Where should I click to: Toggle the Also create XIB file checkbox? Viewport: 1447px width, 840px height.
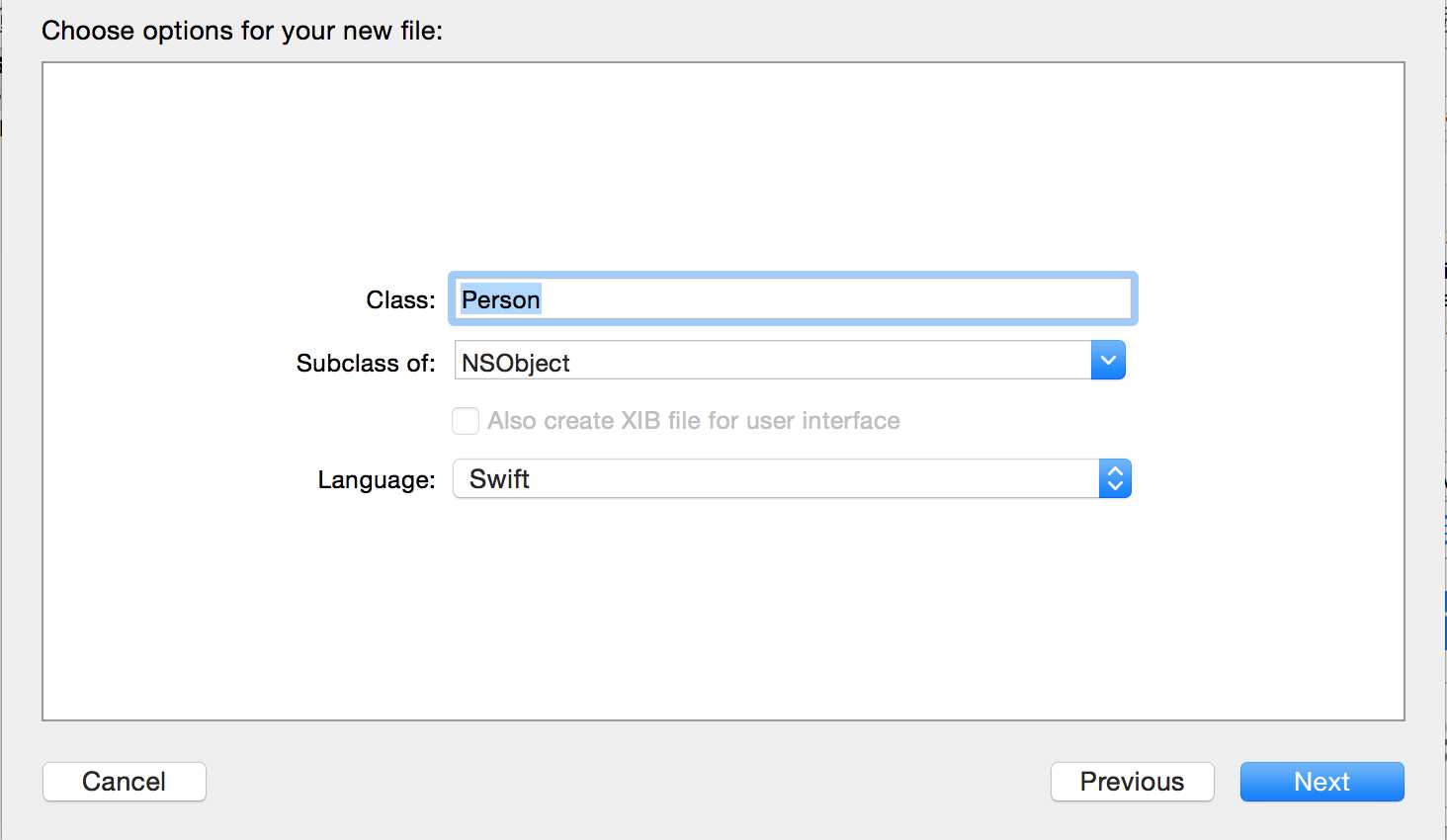pos(466,421)
